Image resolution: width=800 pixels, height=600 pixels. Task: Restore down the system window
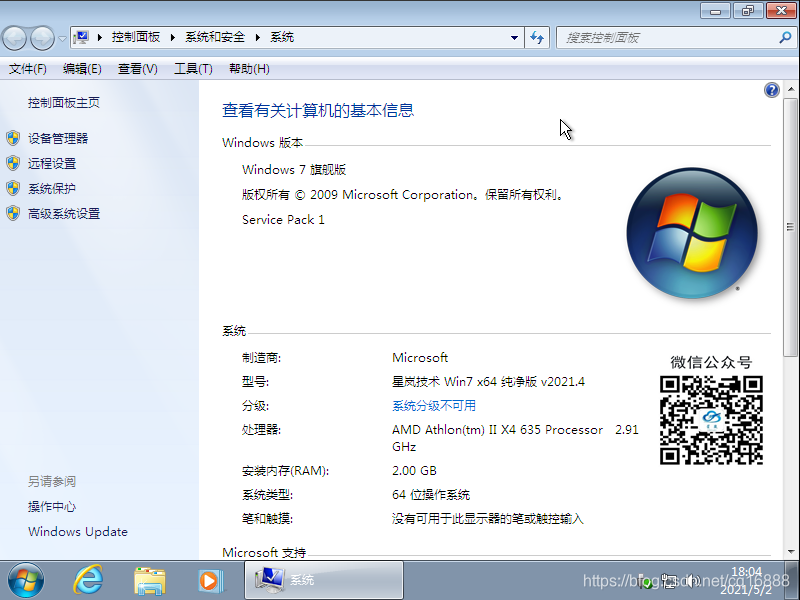click(x=748, y=11)
